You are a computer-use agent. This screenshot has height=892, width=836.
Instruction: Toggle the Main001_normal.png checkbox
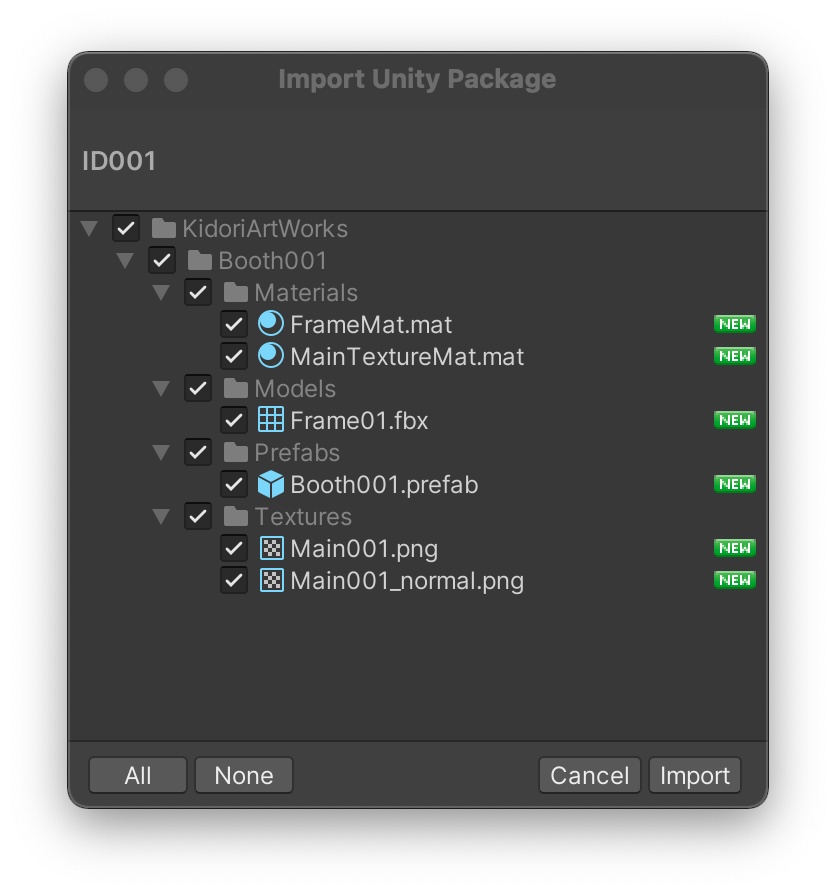pyautogui.click(x=234, y=580)
